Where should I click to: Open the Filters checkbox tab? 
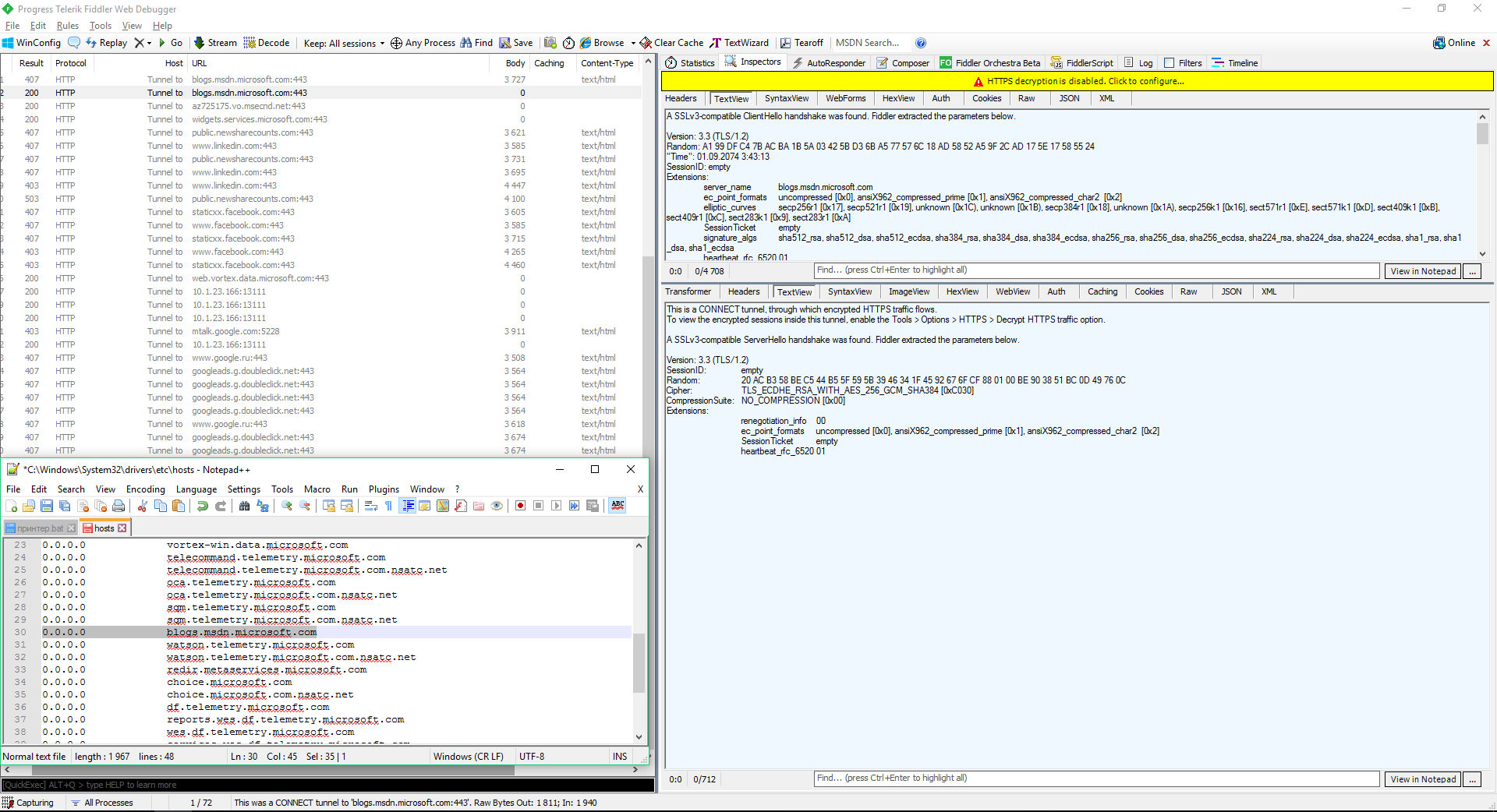[1183, 63]
